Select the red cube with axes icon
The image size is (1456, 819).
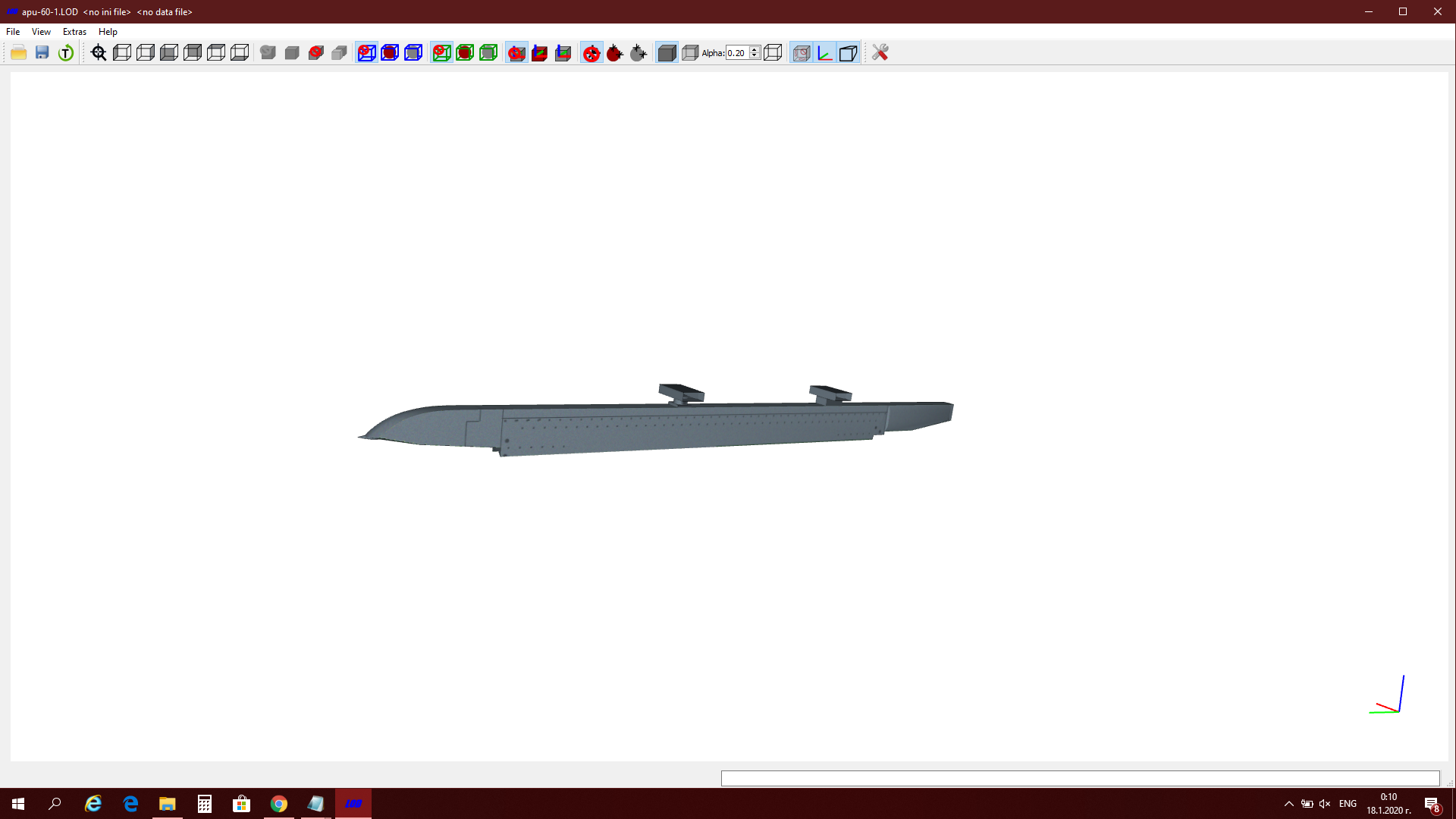[539, 52]
